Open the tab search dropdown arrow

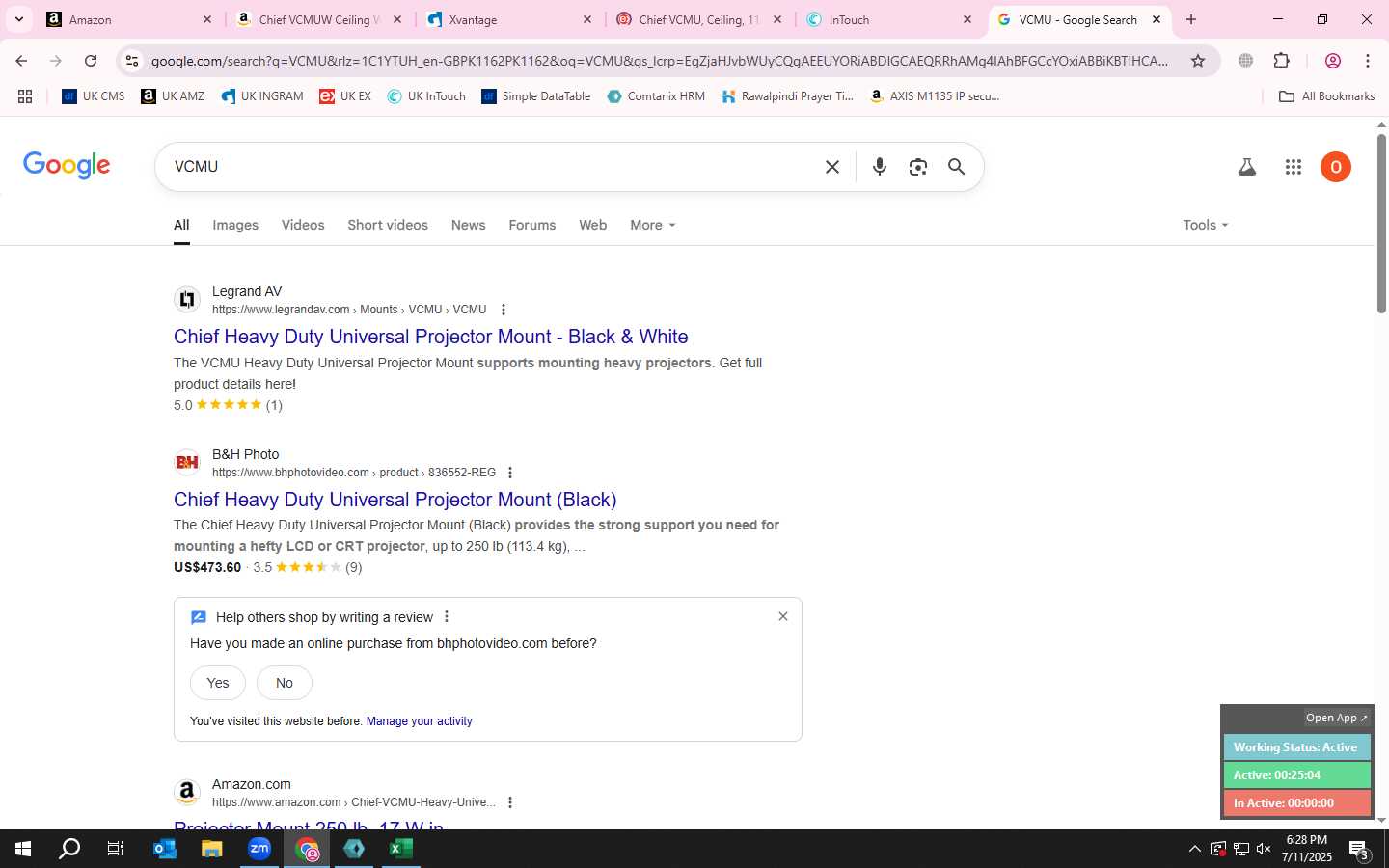click(x=19, y=19)
